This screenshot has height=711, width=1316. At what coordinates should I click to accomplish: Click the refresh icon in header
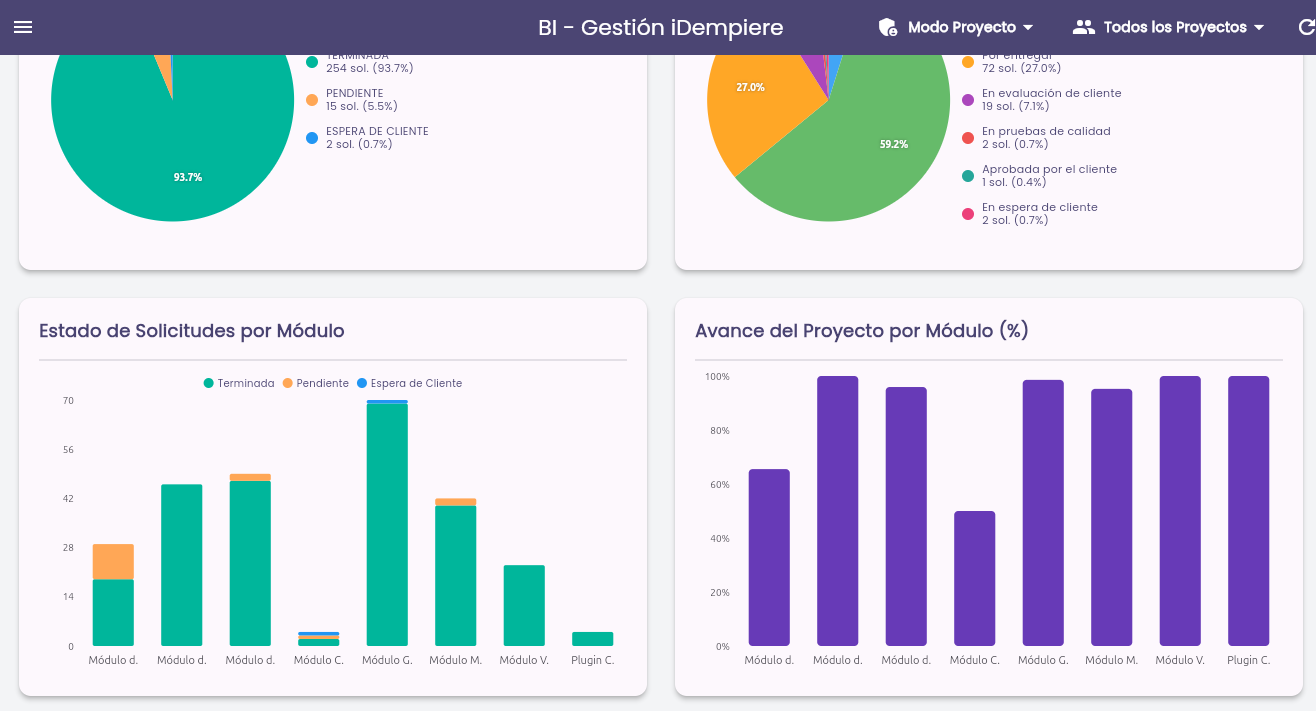click(x=1304, y=27)
